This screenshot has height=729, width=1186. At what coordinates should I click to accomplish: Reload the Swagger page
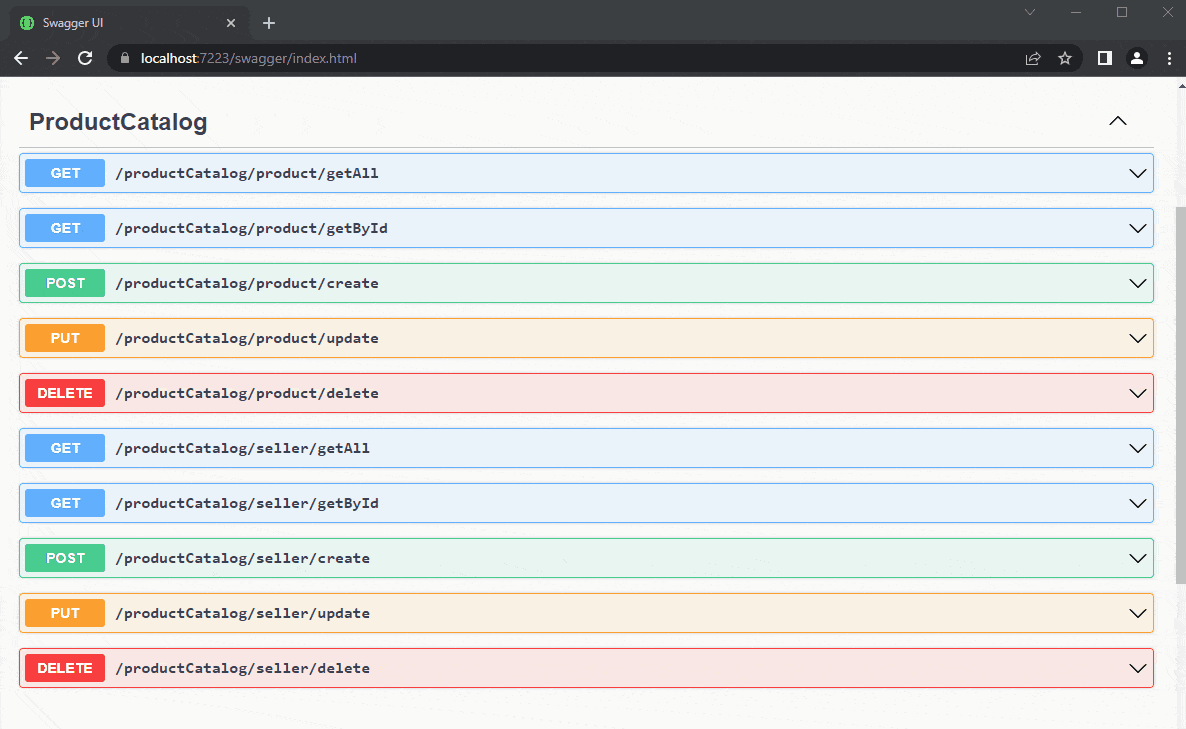[x=85, y=58]
